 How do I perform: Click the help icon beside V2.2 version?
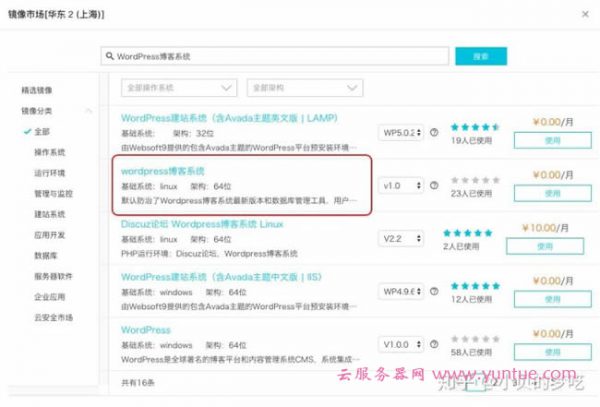(x=434, y=238)
